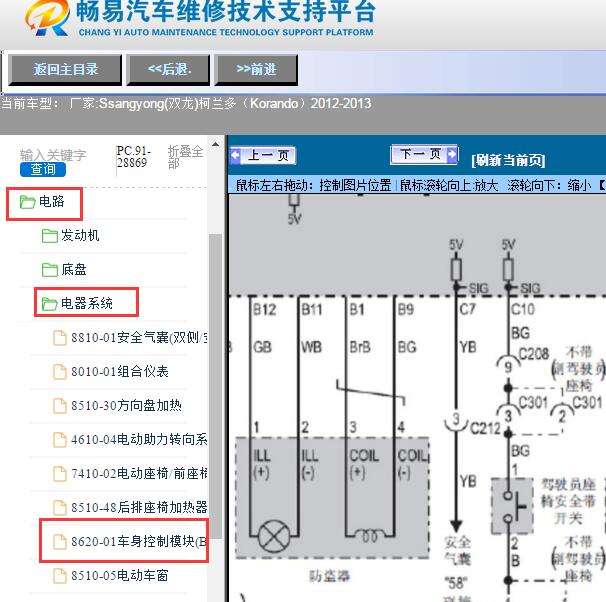Expand the 发动机 folder icon
The image size is (606, 602).
49,236
